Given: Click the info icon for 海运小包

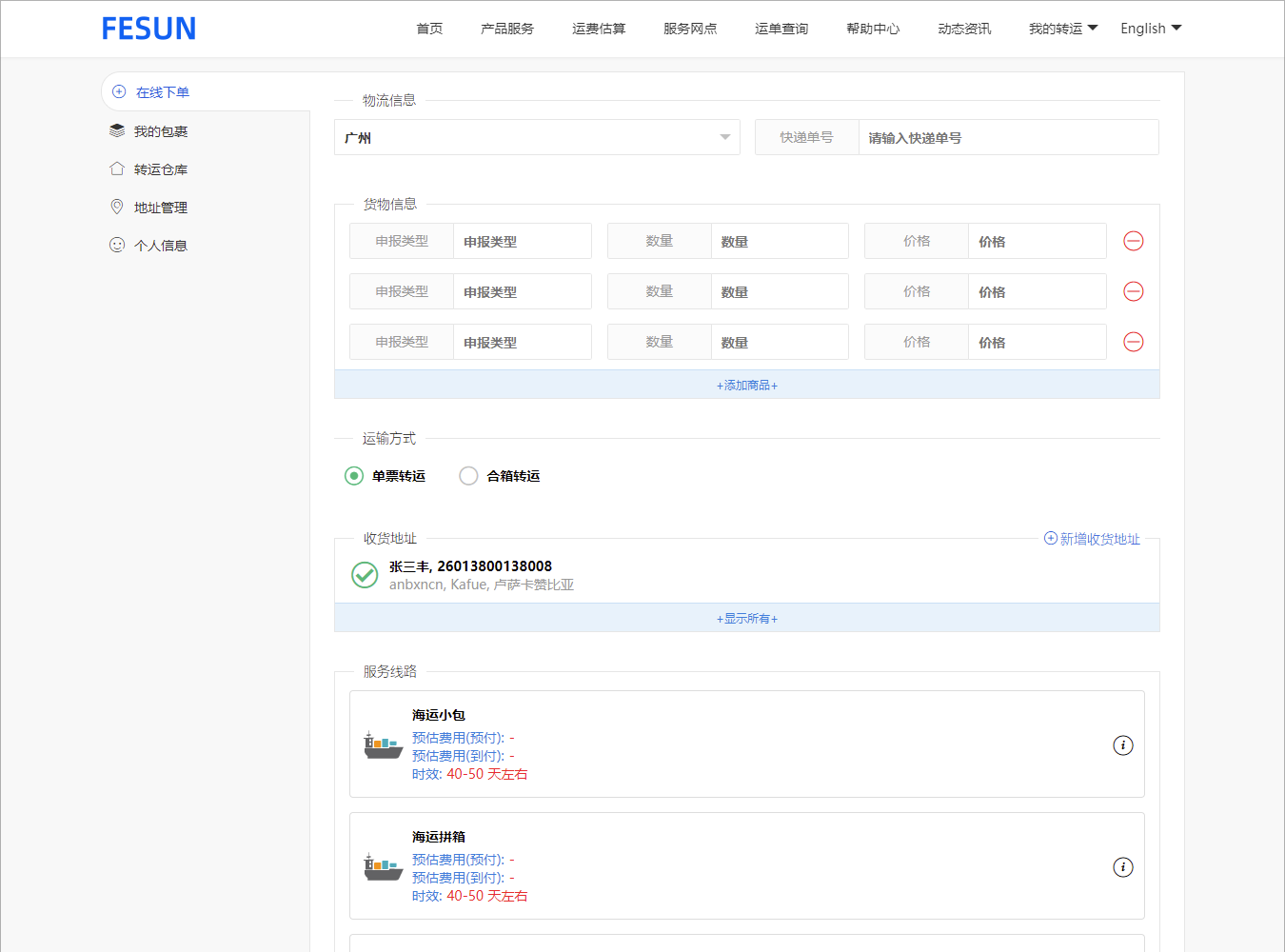Looking at the screenshot, I should [x=1123, y=745].
